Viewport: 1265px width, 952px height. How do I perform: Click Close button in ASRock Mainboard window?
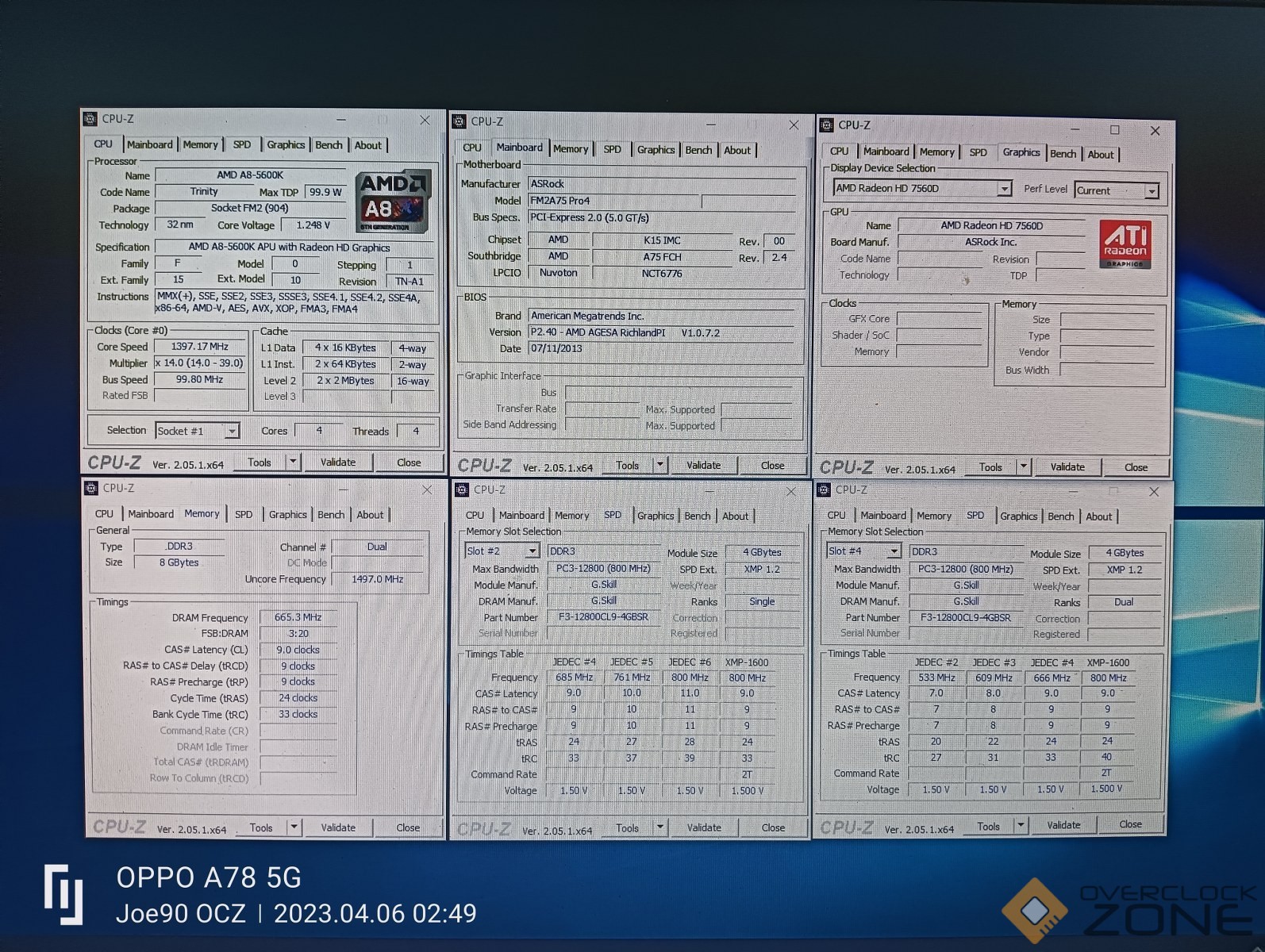(x=772, y=466)
